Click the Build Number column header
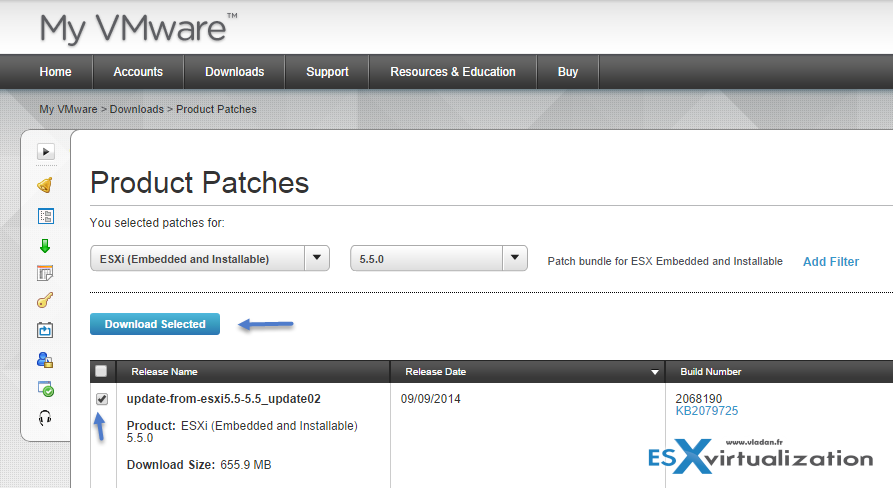The width and height of the screenshot is (893, 488). [711, 371]
